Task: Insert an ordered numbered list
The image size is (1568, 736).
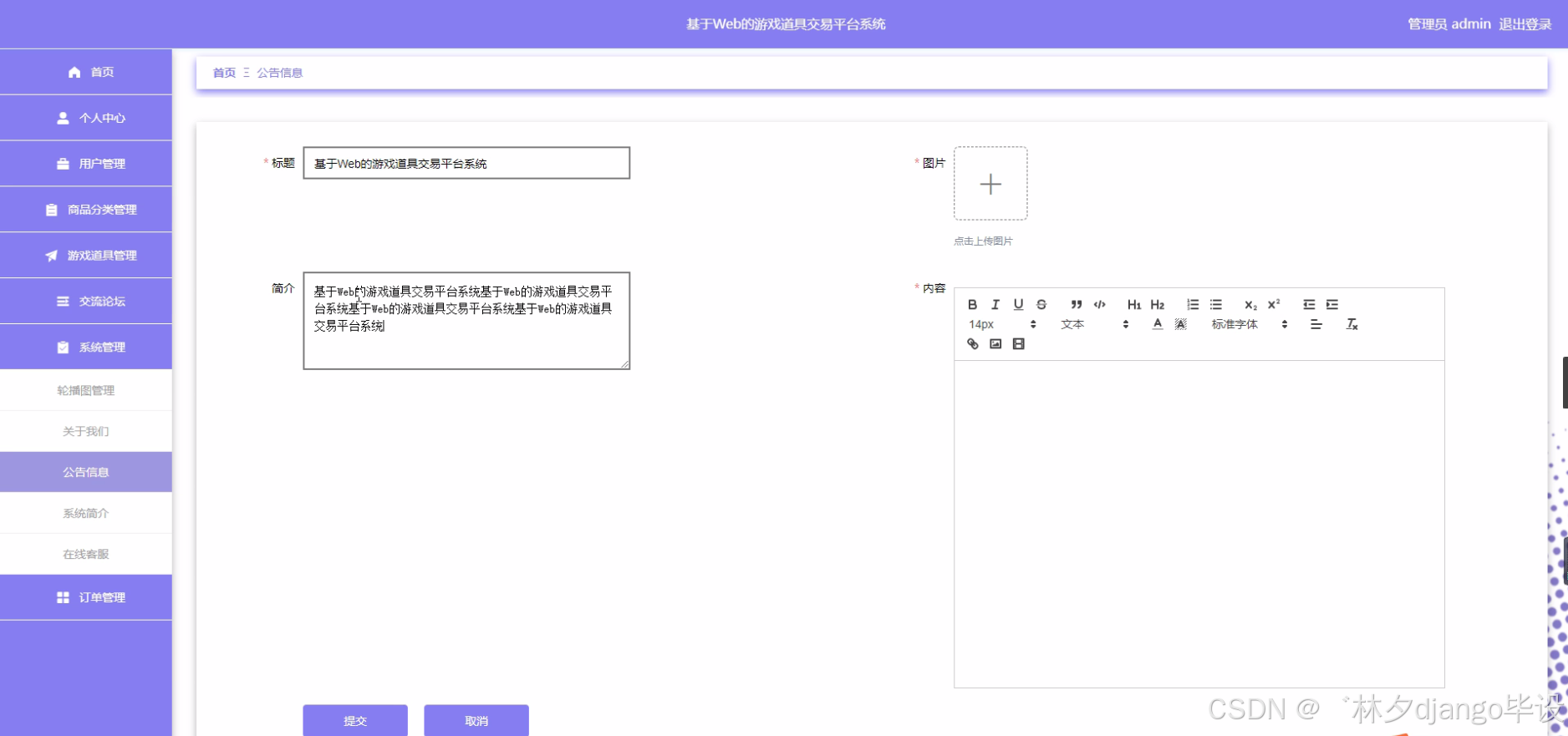Action: [1193, 305]
